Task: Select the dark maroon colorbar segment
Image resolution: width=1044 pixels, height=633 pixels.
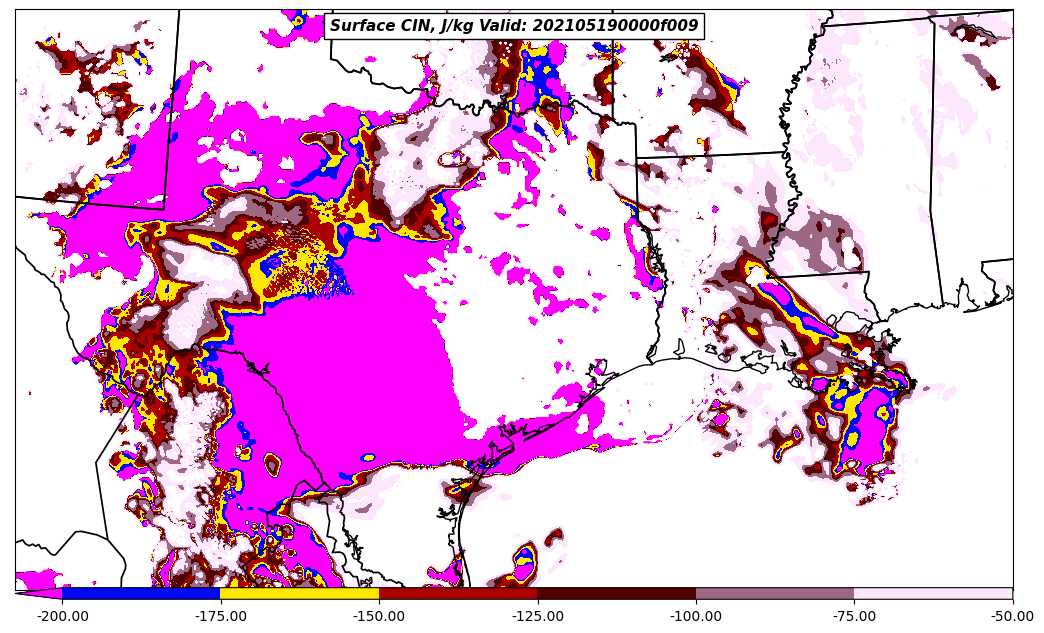Action: point(616,593)
